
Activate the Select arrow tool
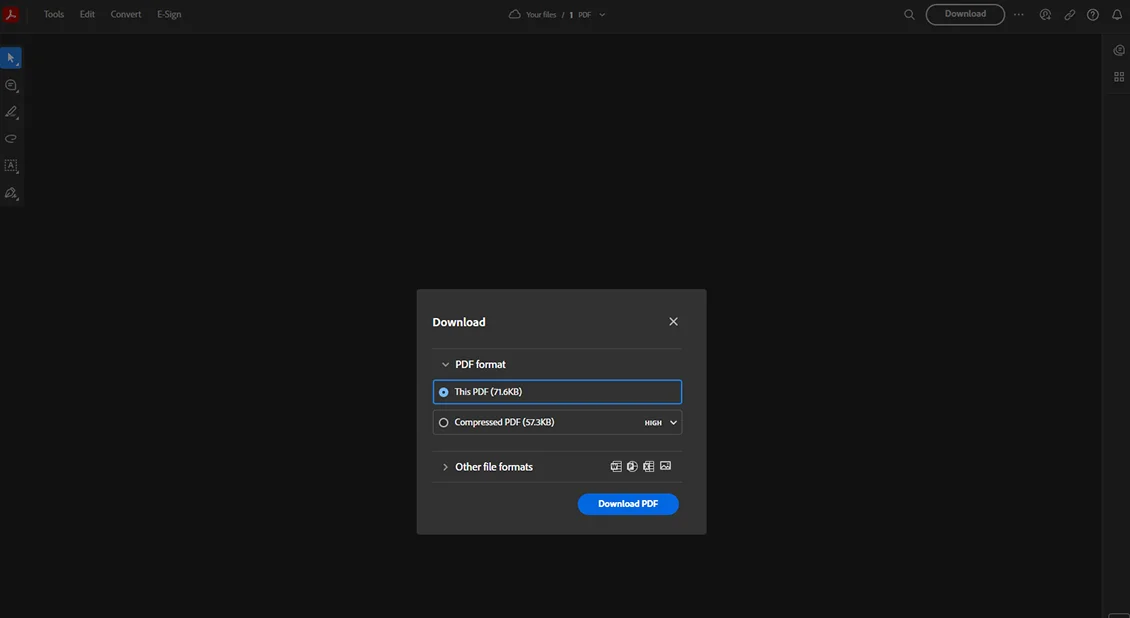(x=11, y=58)
